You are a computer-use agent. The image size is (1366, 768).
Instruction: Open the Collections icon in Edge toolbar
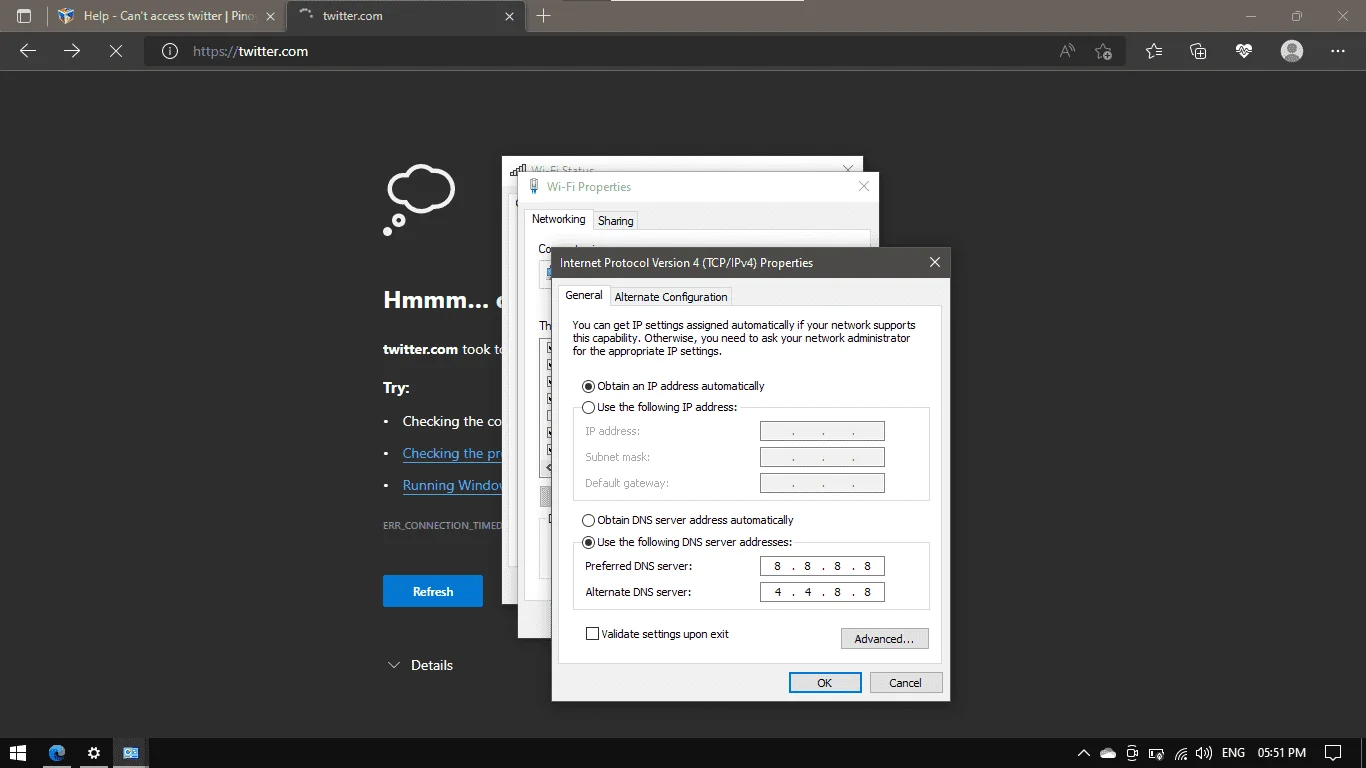click(x=1198, y=51)
